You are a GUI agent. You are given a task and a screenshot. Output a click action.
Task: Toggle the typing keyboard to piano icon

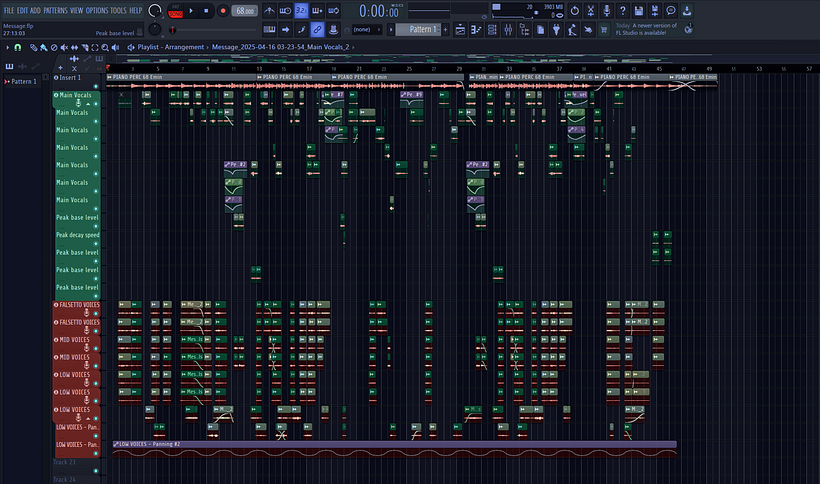[x=269, y=30]
